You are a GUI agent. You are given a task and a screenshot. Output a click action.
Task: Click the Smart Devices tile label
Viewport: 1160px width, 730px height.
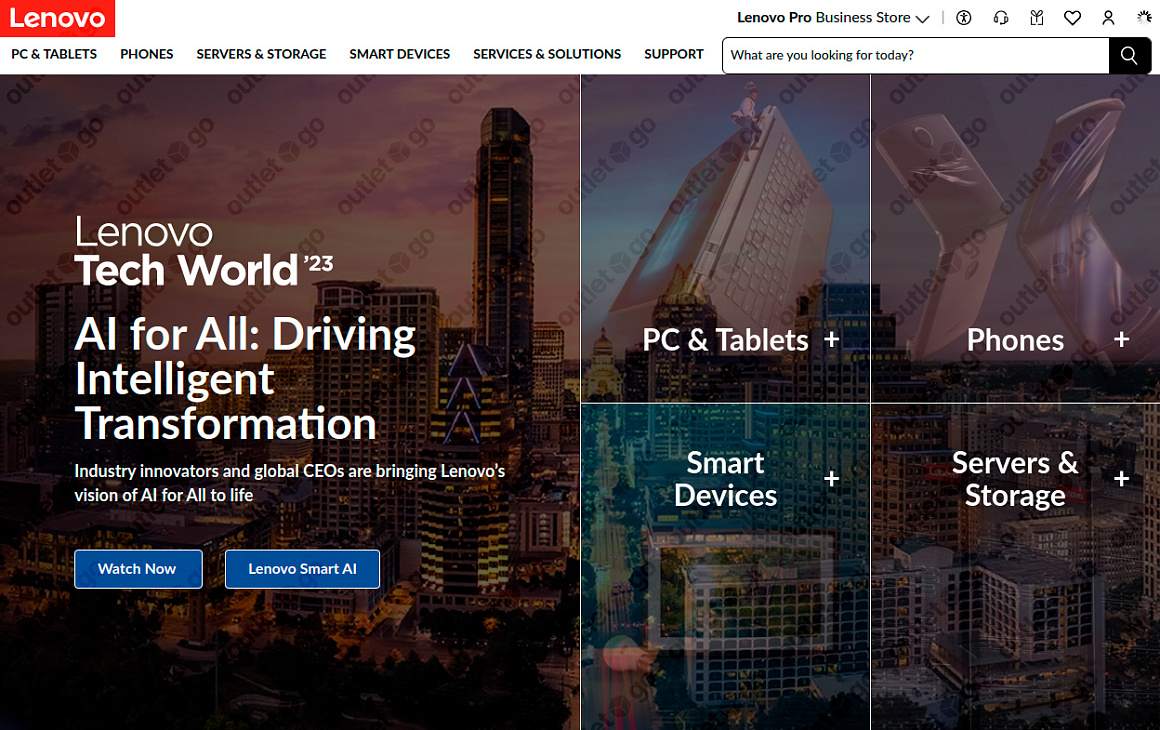(725, 479)
